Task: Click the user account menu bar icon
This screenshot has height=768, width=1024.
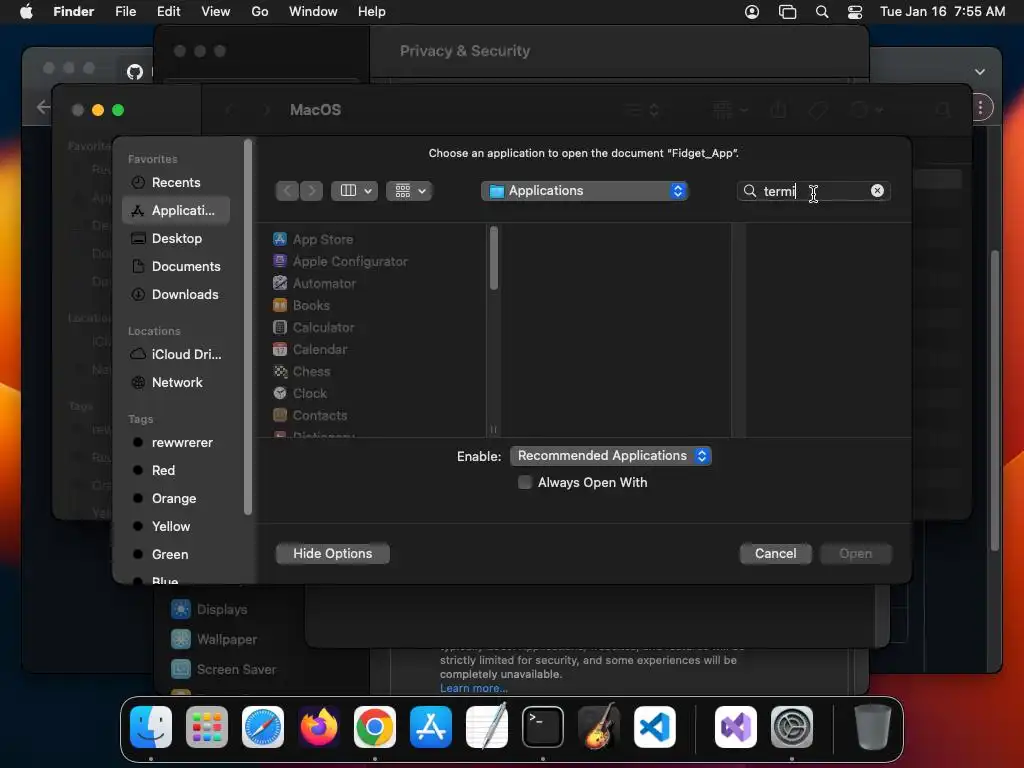Action: (752, 12)
